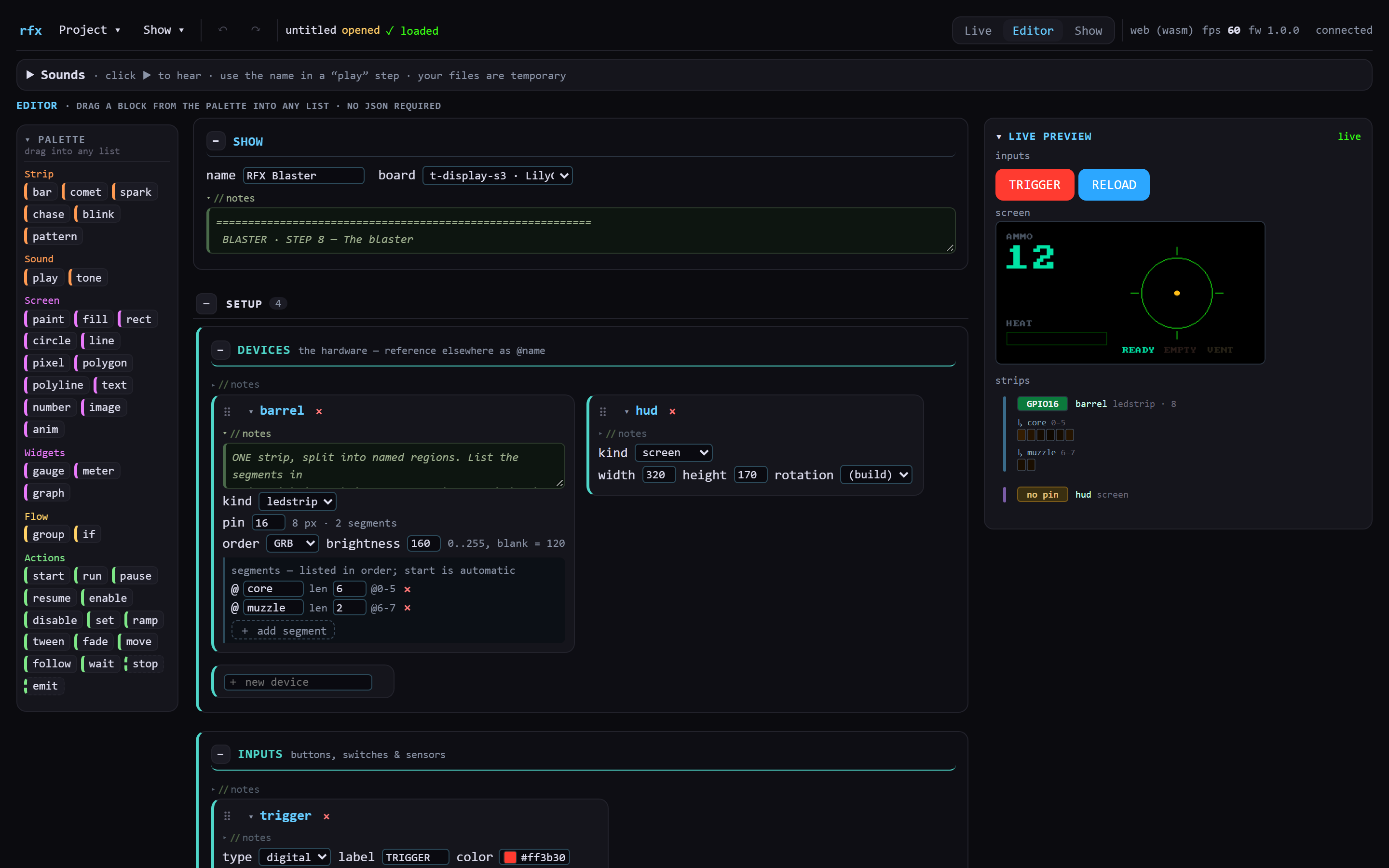This screenshot has width=1389, height=868.
Task: Delete the muzzle segment row
Action: [x=407, y=608]
